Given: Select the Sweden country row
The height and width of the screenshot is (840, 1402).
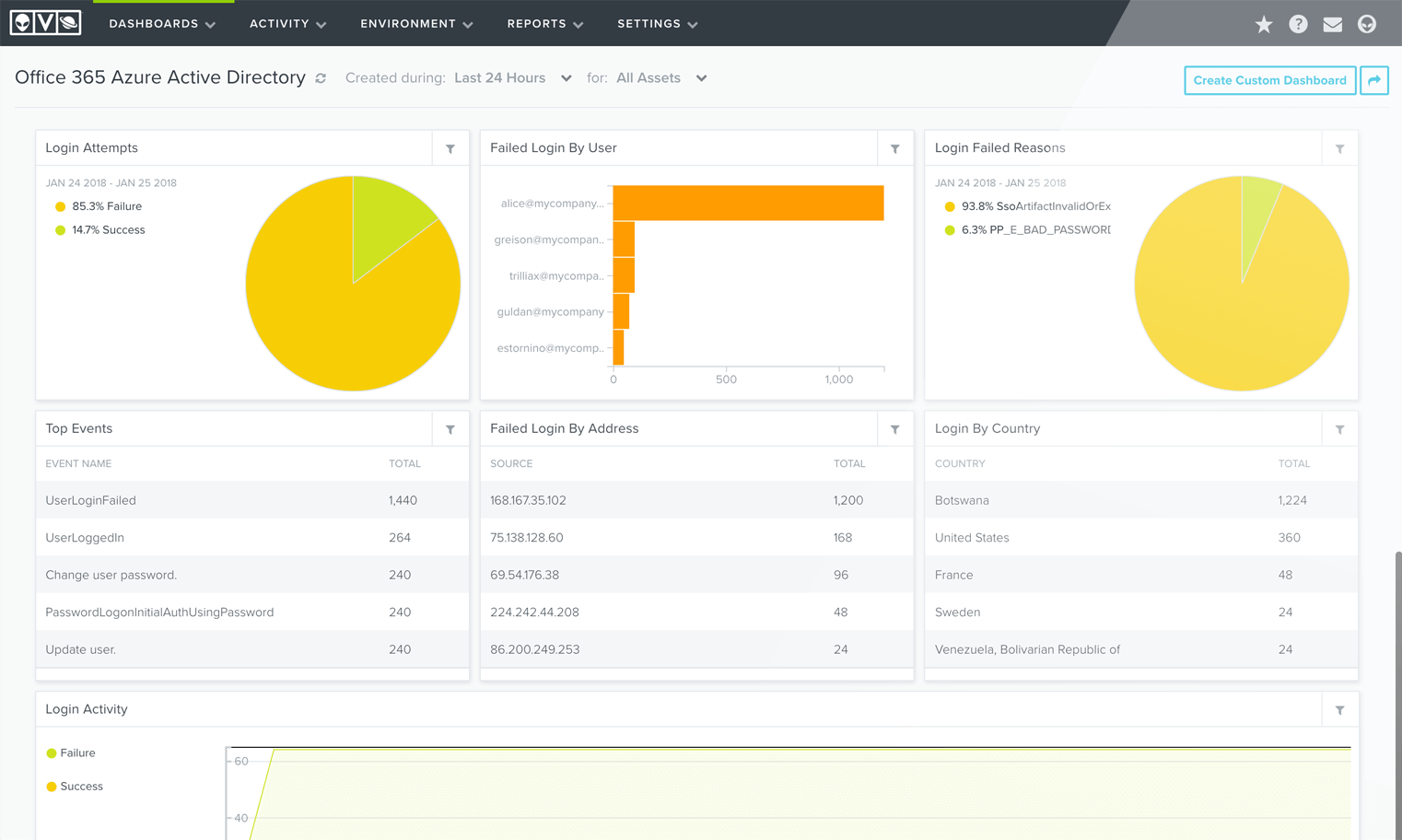Looking at the screenshot, I should pyautogui.click(x=1141, y=612).
